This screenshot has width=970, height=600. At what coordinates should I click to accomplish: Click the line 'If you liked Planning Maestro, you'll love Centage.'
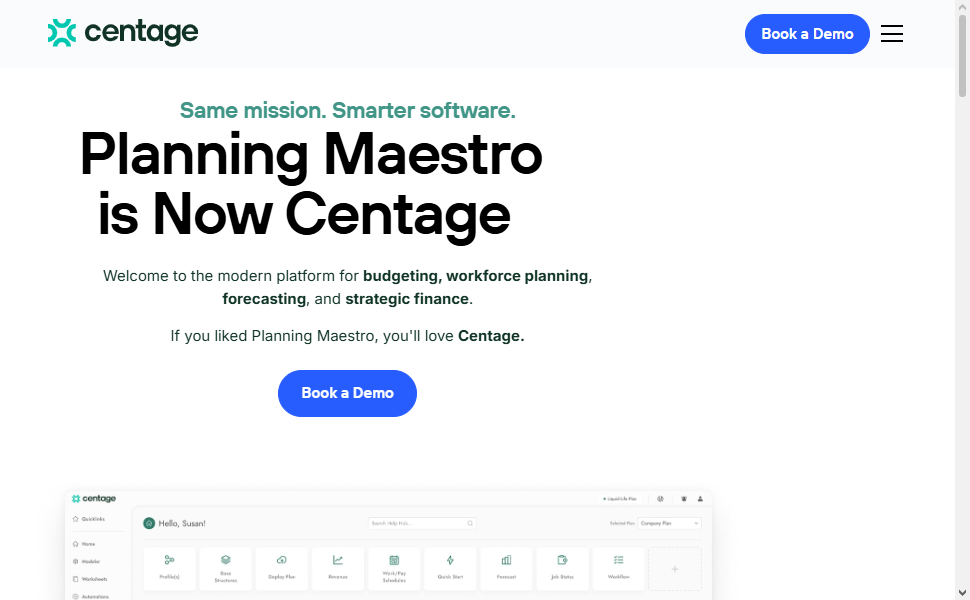(x=347, y=336)
